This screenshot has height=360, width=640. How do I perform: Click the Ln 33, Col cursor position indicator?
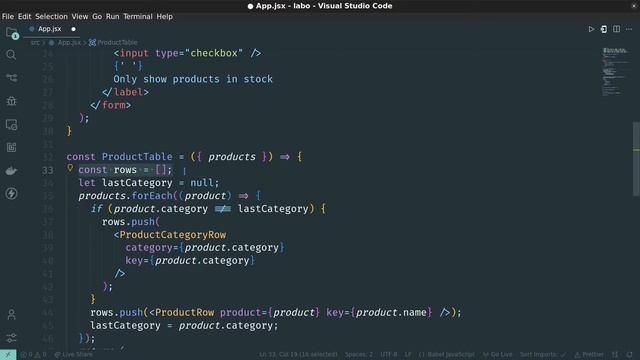[x=298, y=355]
